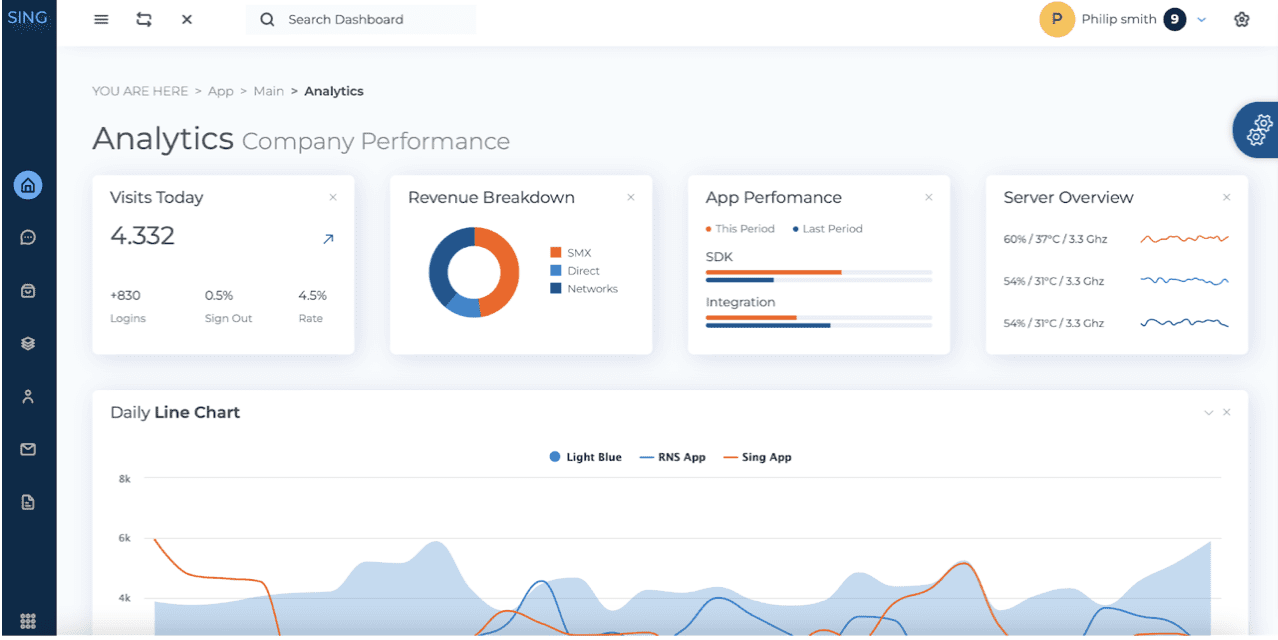Collapse the Daily Line Chart widget
Image resolution: width=1278 pixels, height=640 pixels.
pos(1209,411)
